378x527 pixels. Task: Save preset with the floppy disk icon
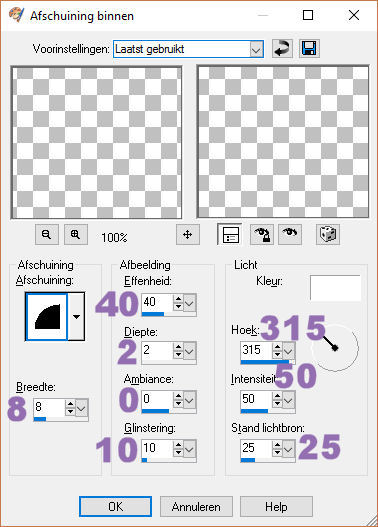coord(309,49)
